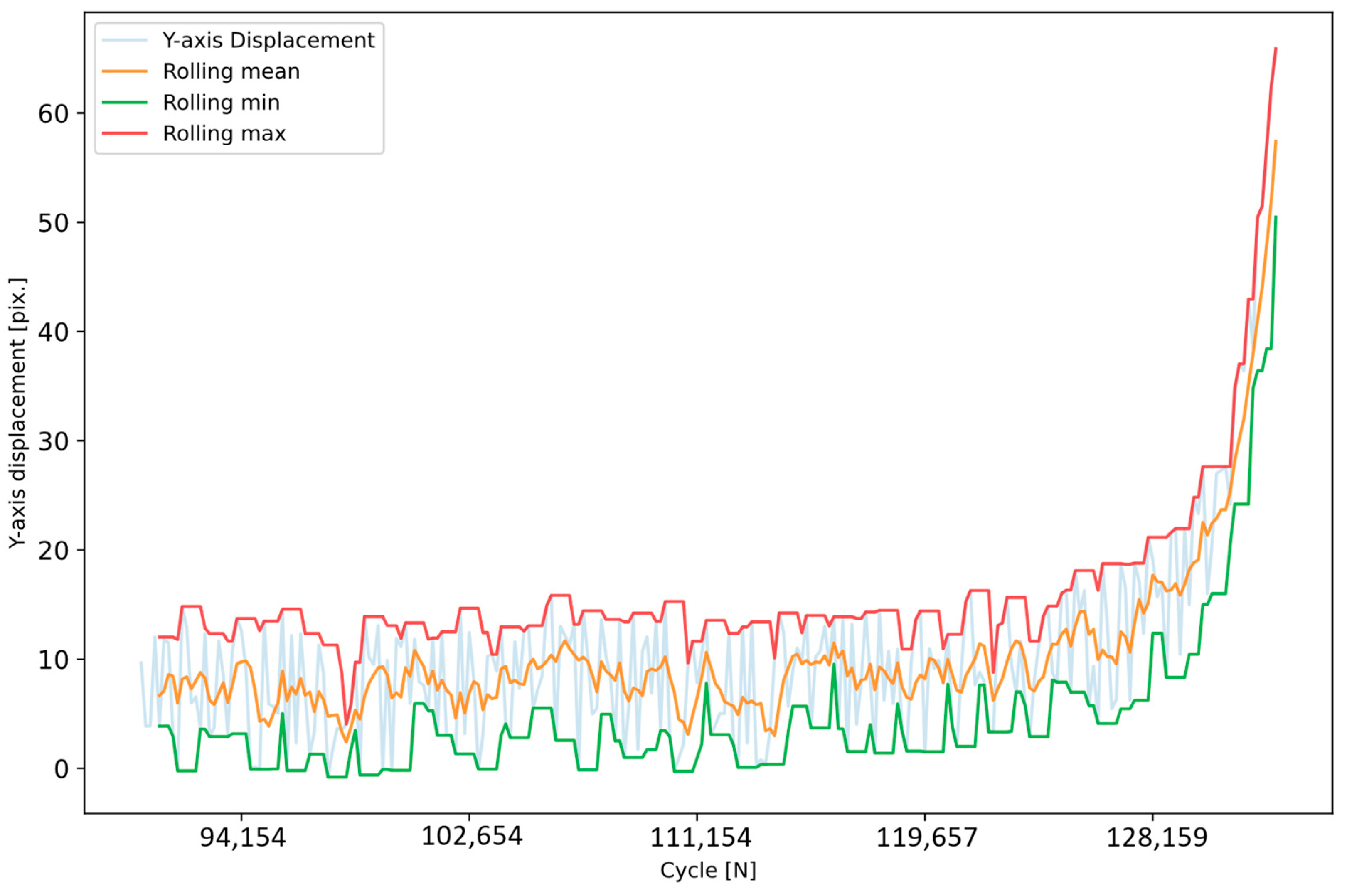
Task: Click the light blue legend line swatch
Action: (x=125, y=41)
